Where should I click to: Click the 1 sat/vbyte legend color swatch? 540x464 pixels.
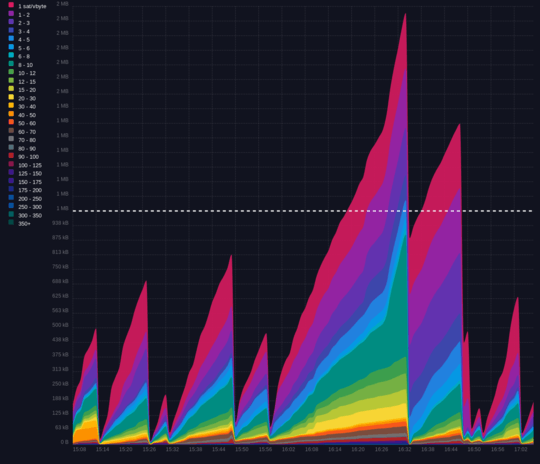[11, 5]
